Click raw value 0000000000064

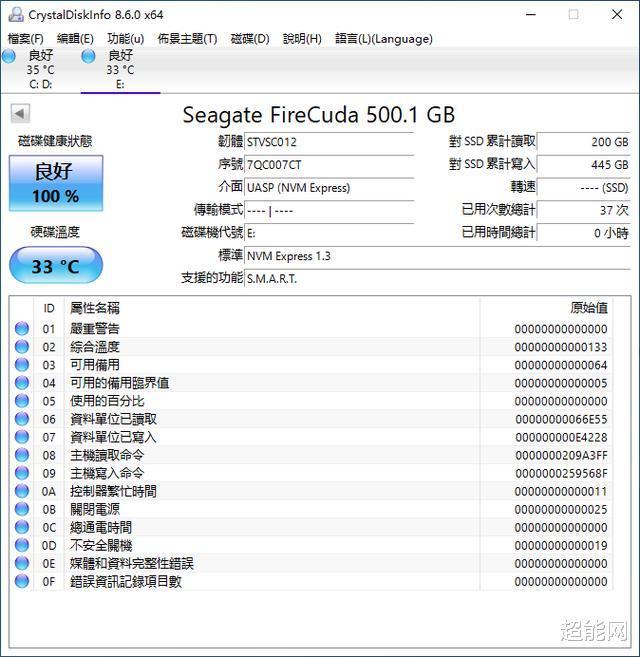(561, 365)
